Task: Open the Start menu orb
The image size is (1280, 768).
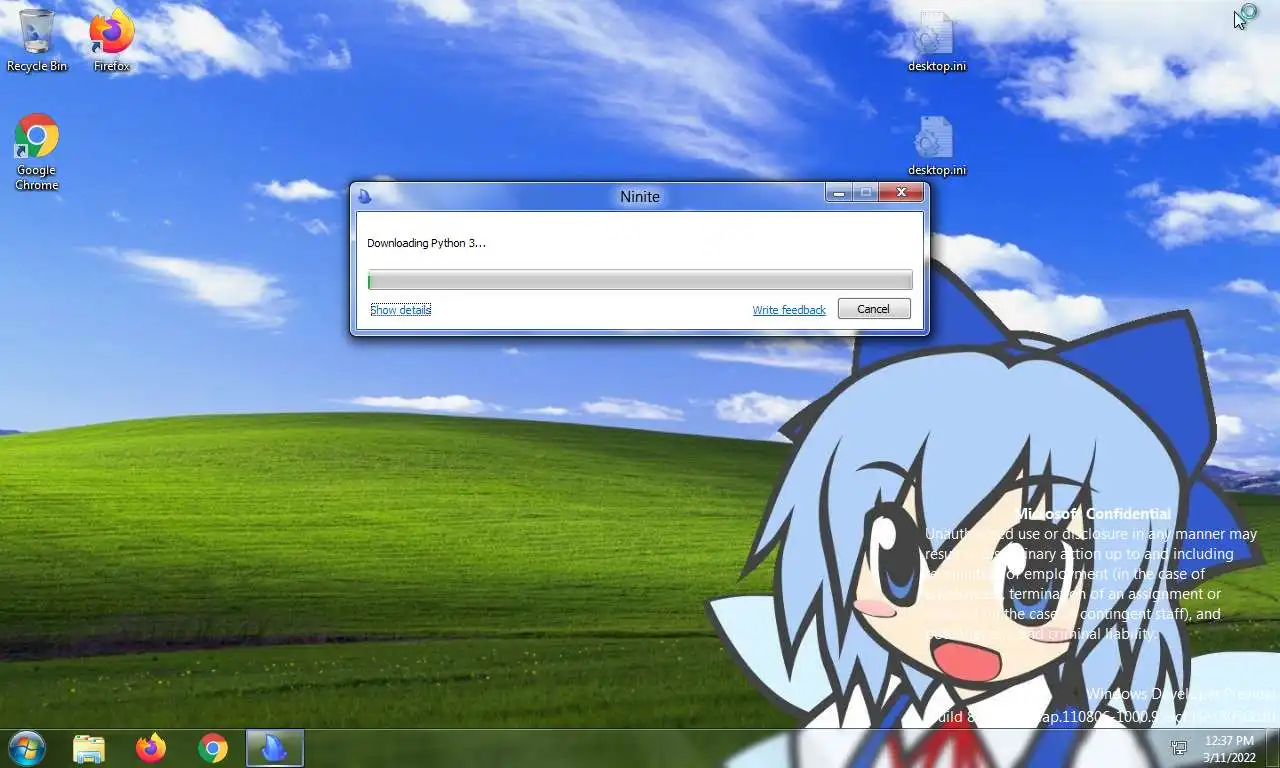Action: (x=26, y=748)
